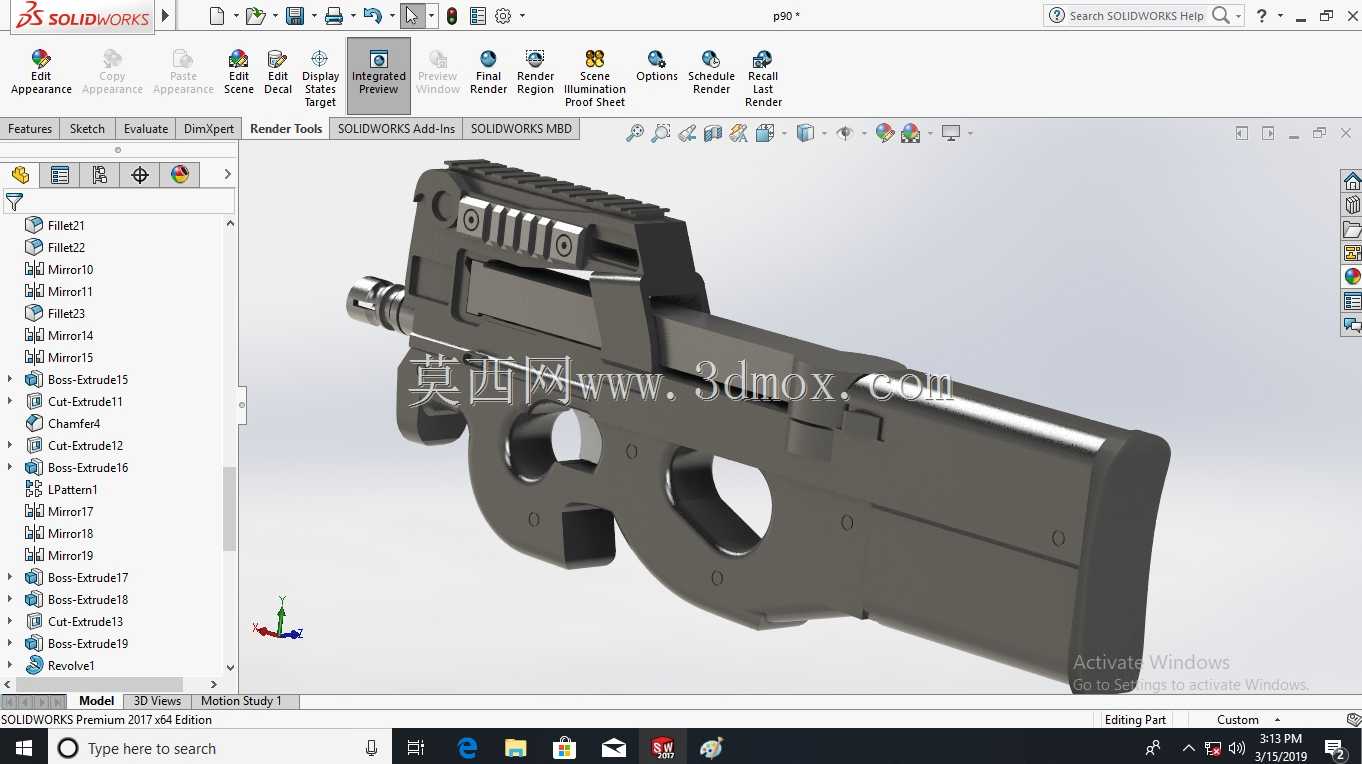Image resolution: width=1362 pixels, height=764 pixels.
Task: Open the Evaluate tab
Action: coord(146,129)
